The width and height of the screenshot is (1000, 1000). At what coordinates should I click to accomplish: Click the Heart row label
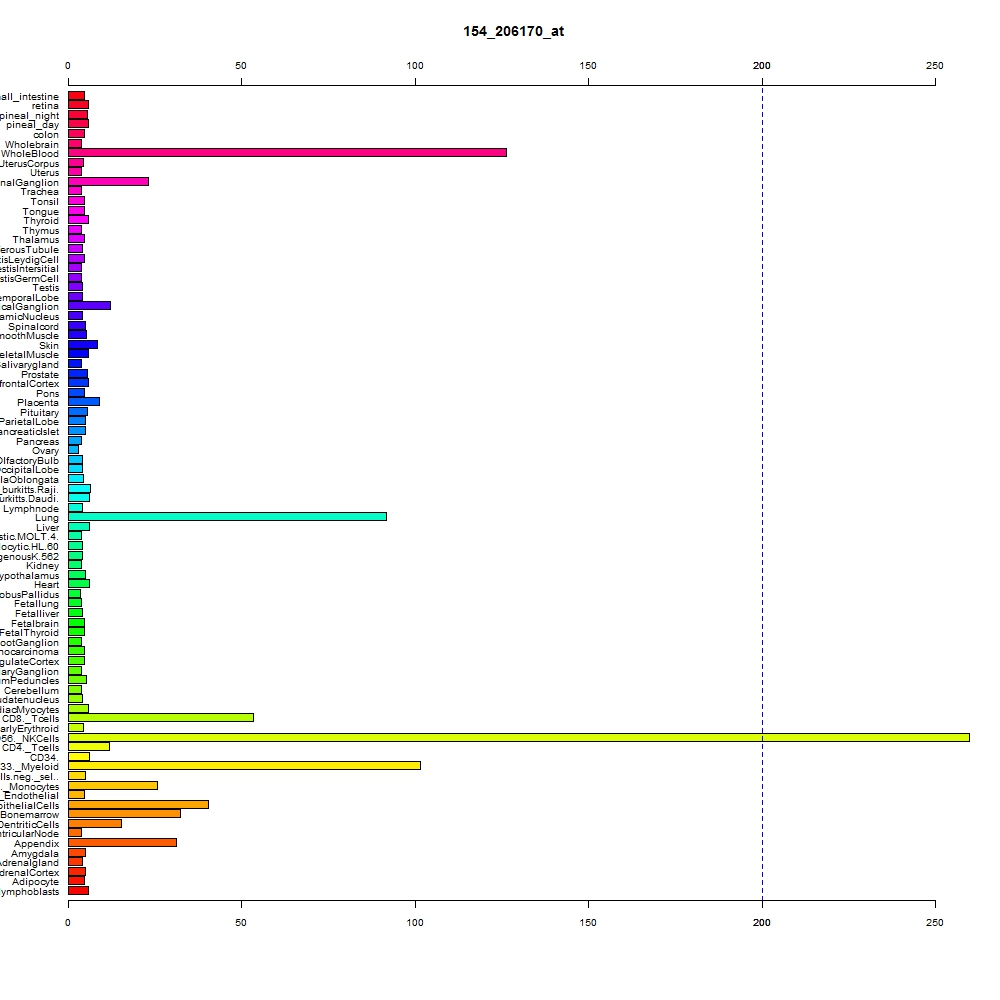point(47,585)
